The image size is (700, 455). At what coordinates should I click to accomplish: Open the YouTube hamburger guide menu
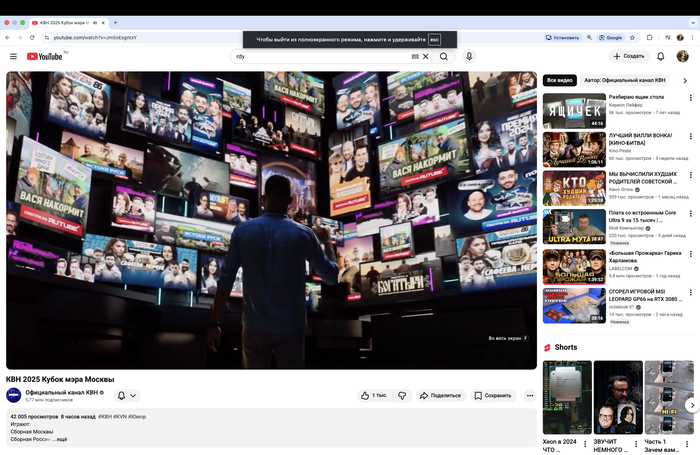pos(13,57)
